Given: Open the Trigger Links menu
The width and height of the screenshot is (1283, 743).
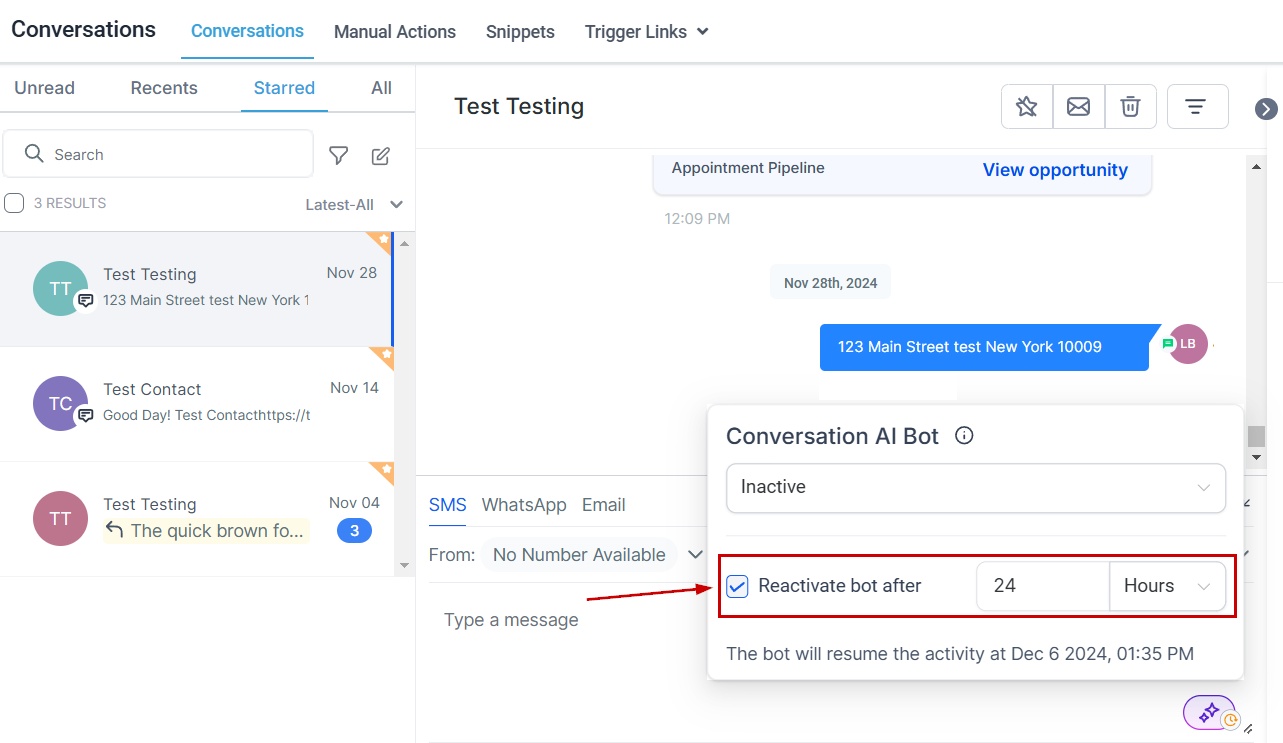Looking at the screenshot, I should click(646, 32).
